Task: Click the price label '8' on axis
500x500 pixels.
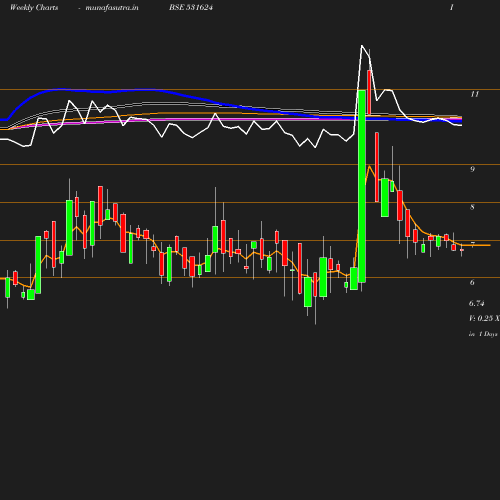Action: 472,207
